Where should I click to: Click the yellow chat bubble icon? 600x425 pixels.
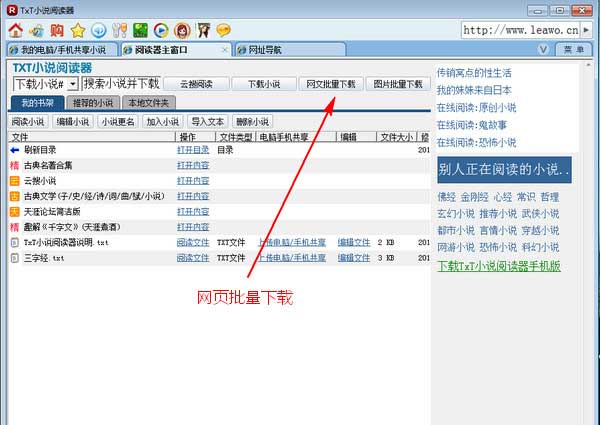point(223,30)
